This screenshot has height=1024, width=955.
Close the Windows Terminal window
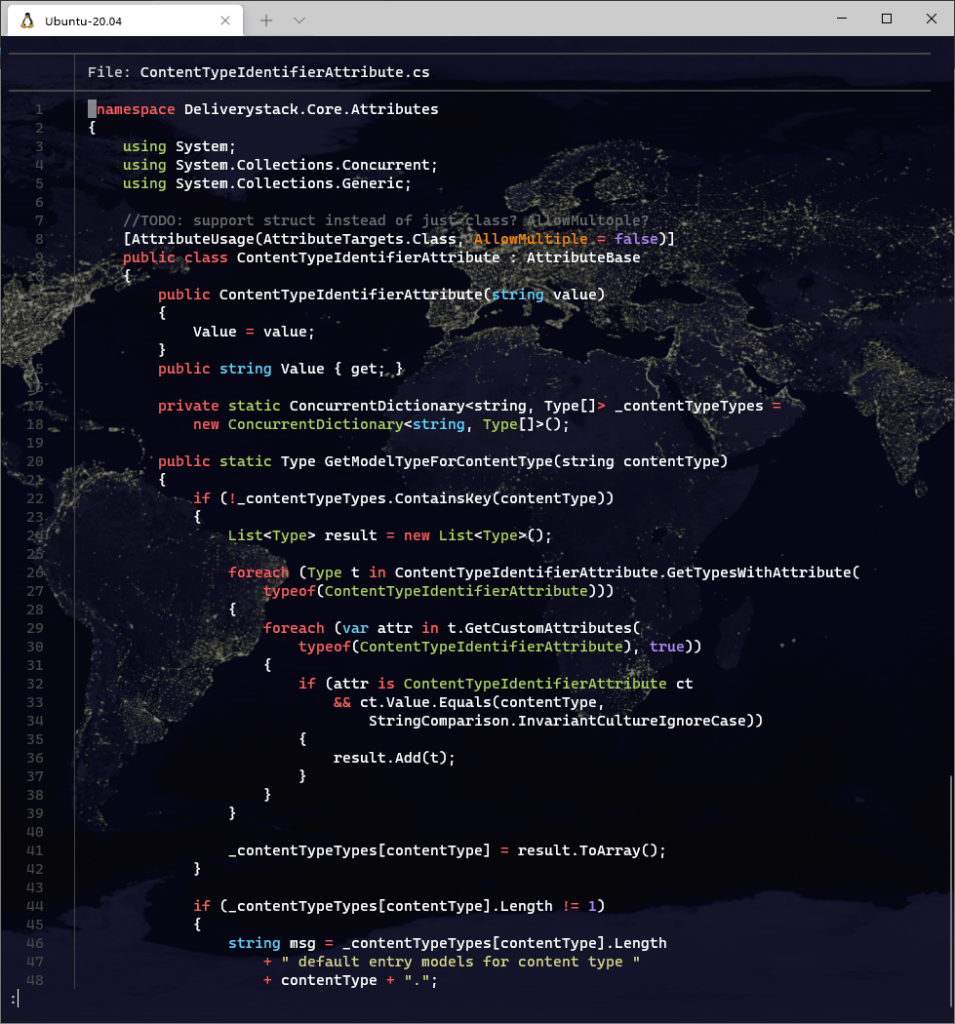[x=931, y=19]
